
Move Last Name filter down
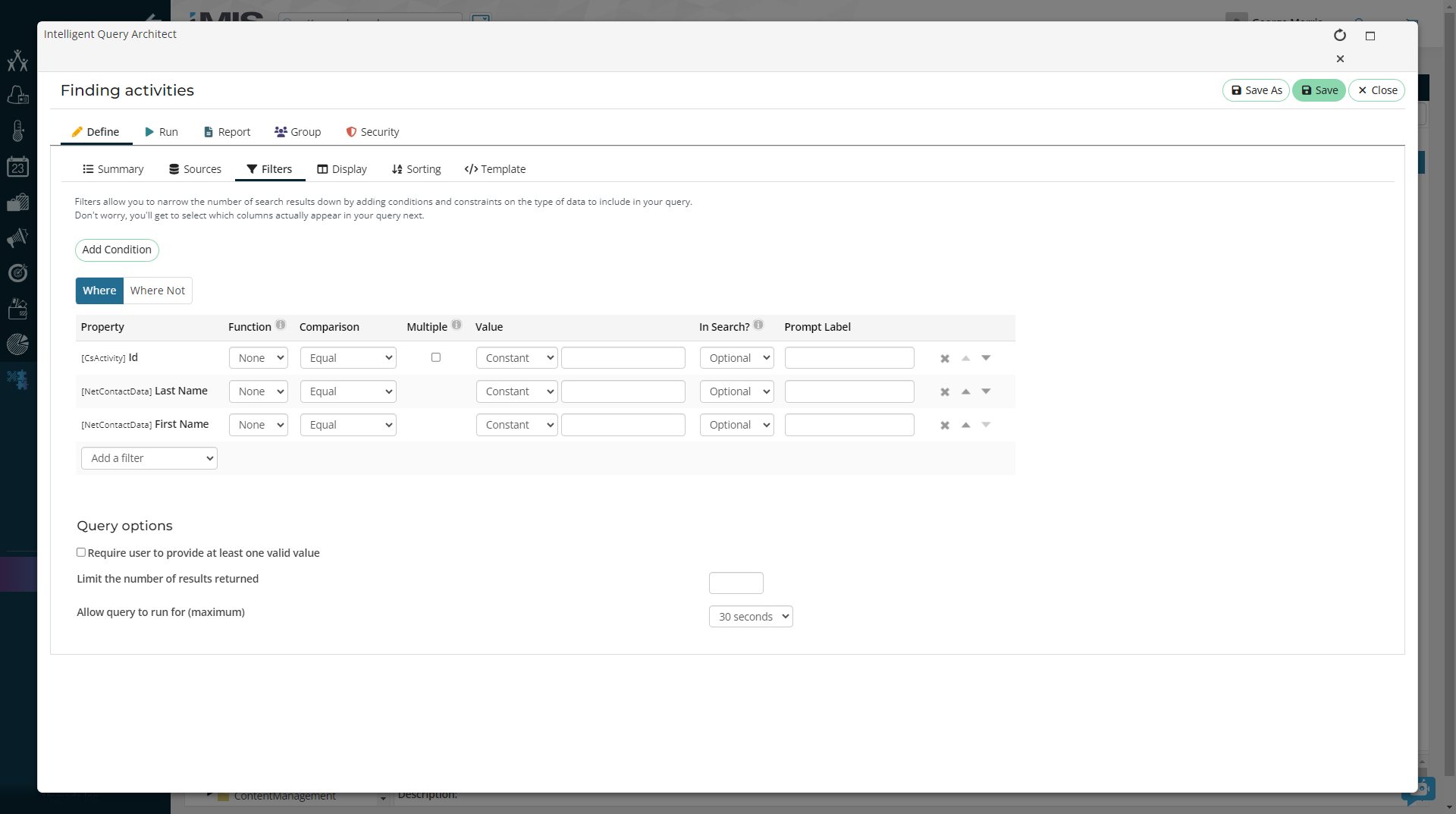coord(986,391)
